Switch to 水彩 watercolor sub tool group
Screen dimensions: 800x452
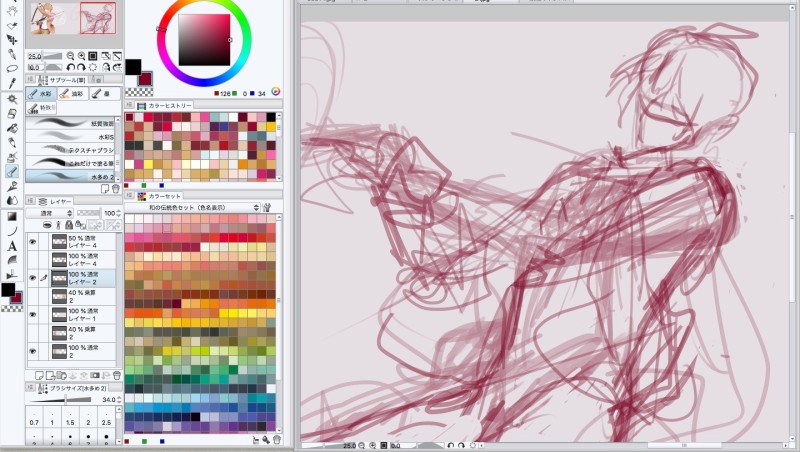pyautogui.click(x=41, y=94)
